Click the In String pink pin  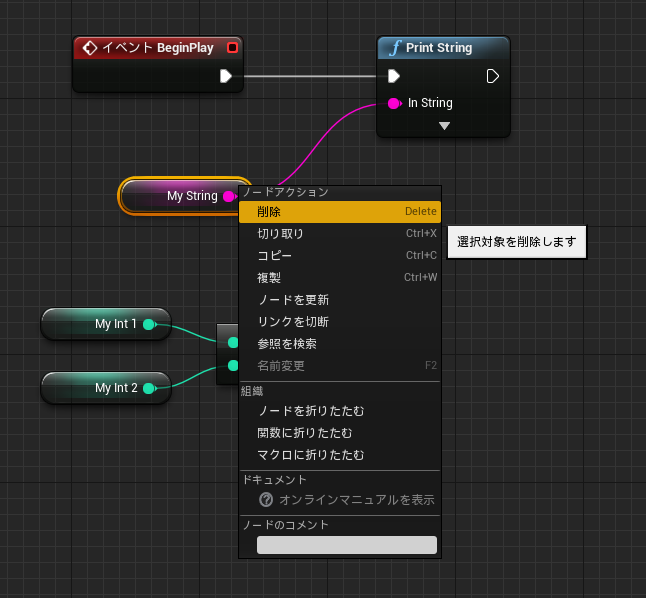[x=394, y=103]
